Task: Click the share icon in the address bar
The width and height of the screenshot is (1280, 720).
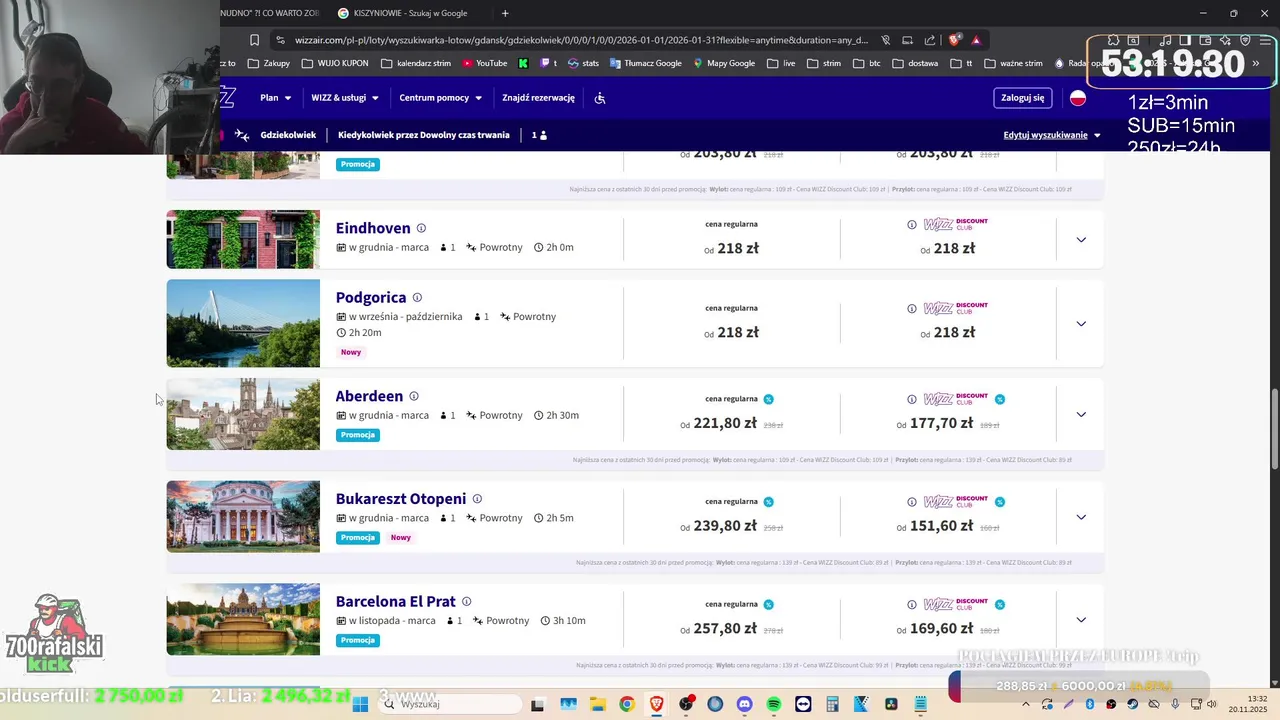Action: point(930,40)
